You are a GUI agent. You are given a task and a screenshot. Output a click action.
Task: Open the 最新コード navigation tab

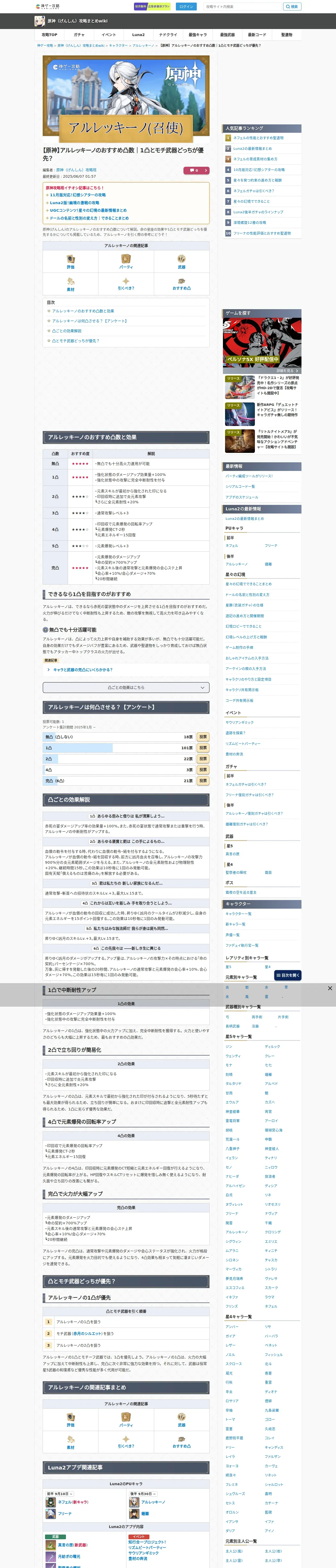tap(257, 35)
